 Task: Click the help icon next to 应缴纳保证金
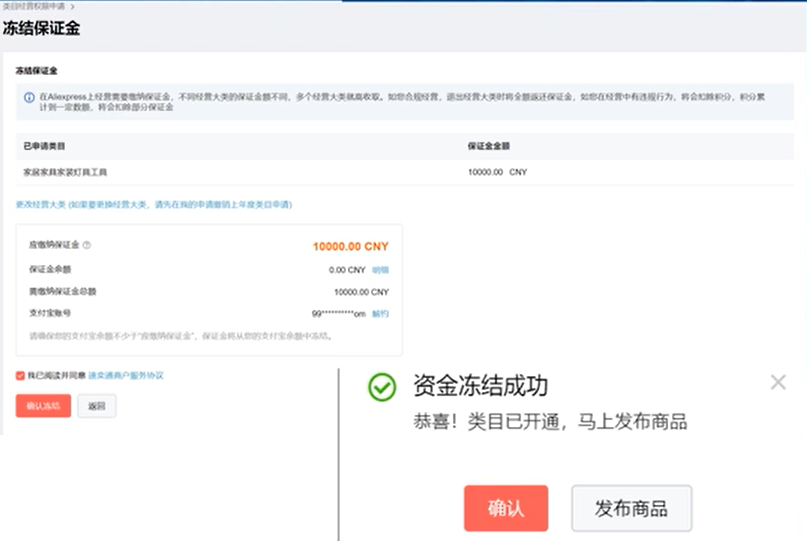point(87,245)
